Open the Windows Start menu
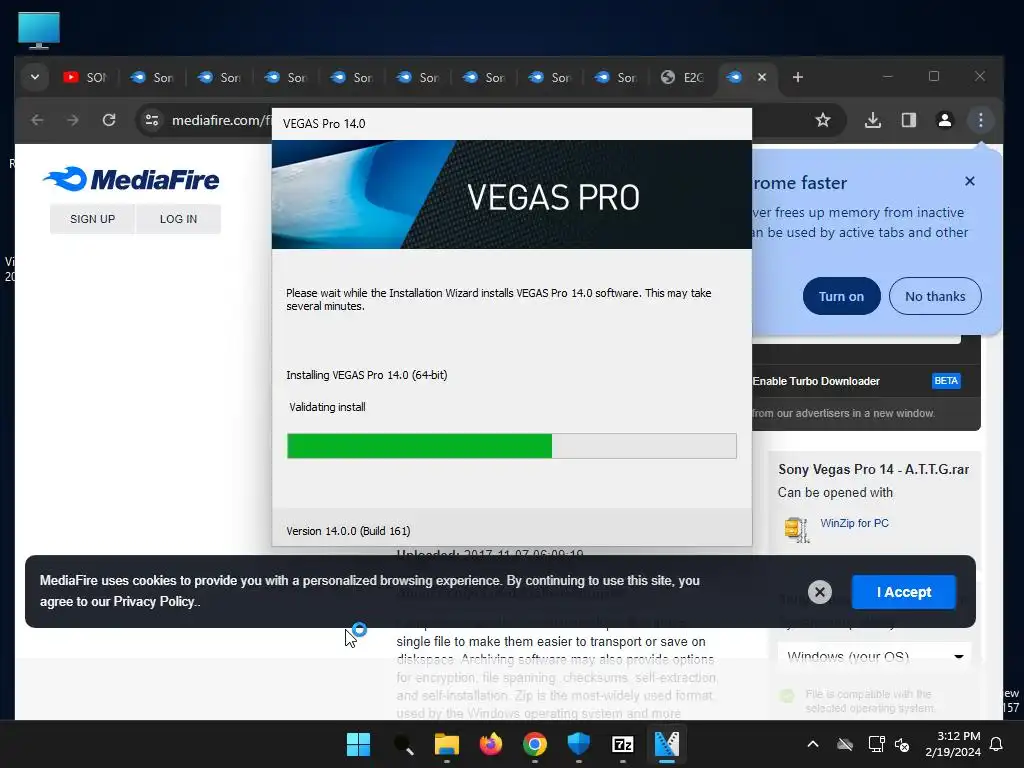1024x768 pixels. 358,744
